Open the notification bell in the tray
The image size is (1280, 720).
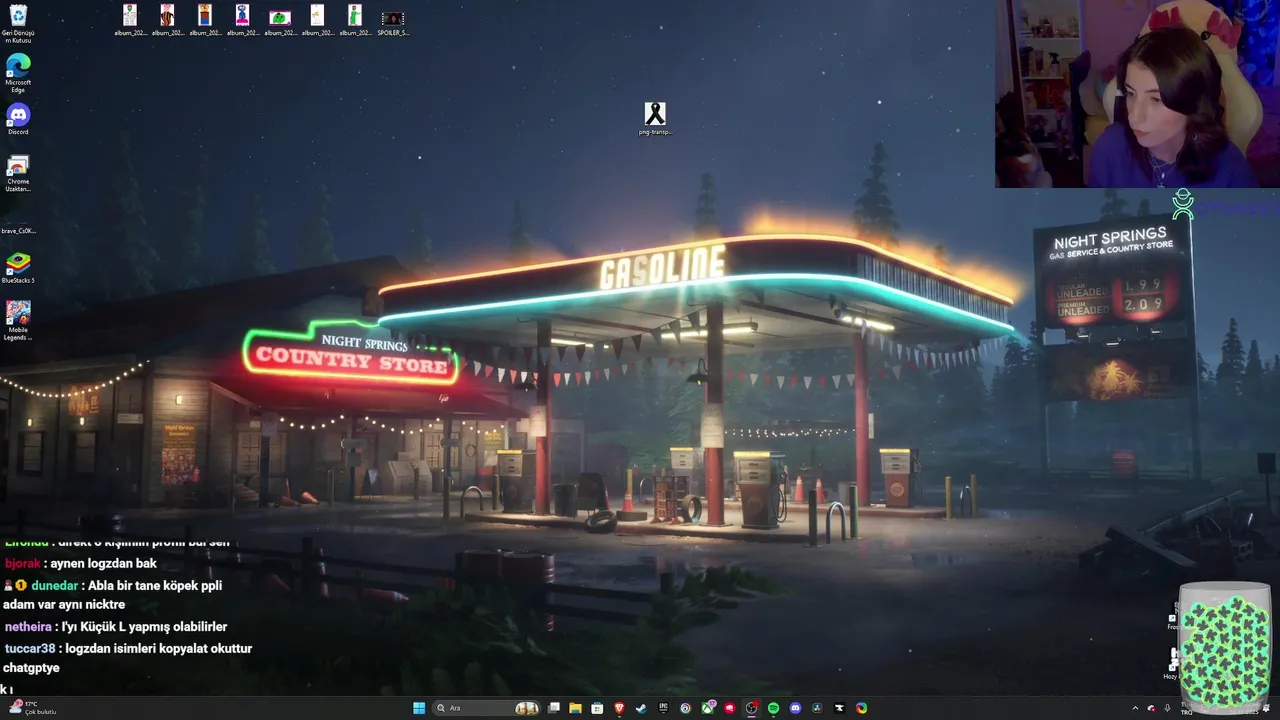[x=1266, y=708]
